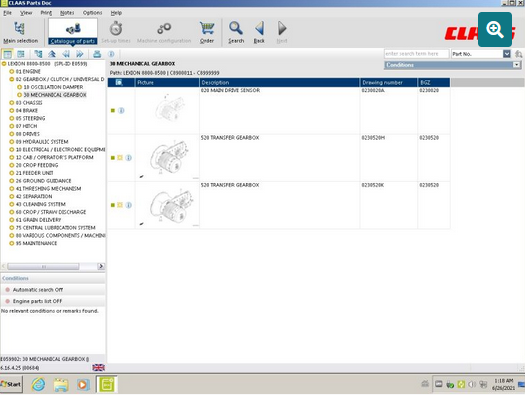This screenshot has height=395, width=525.
Task: Select 95 MAINTENANCE tree item
Action: 36,243
